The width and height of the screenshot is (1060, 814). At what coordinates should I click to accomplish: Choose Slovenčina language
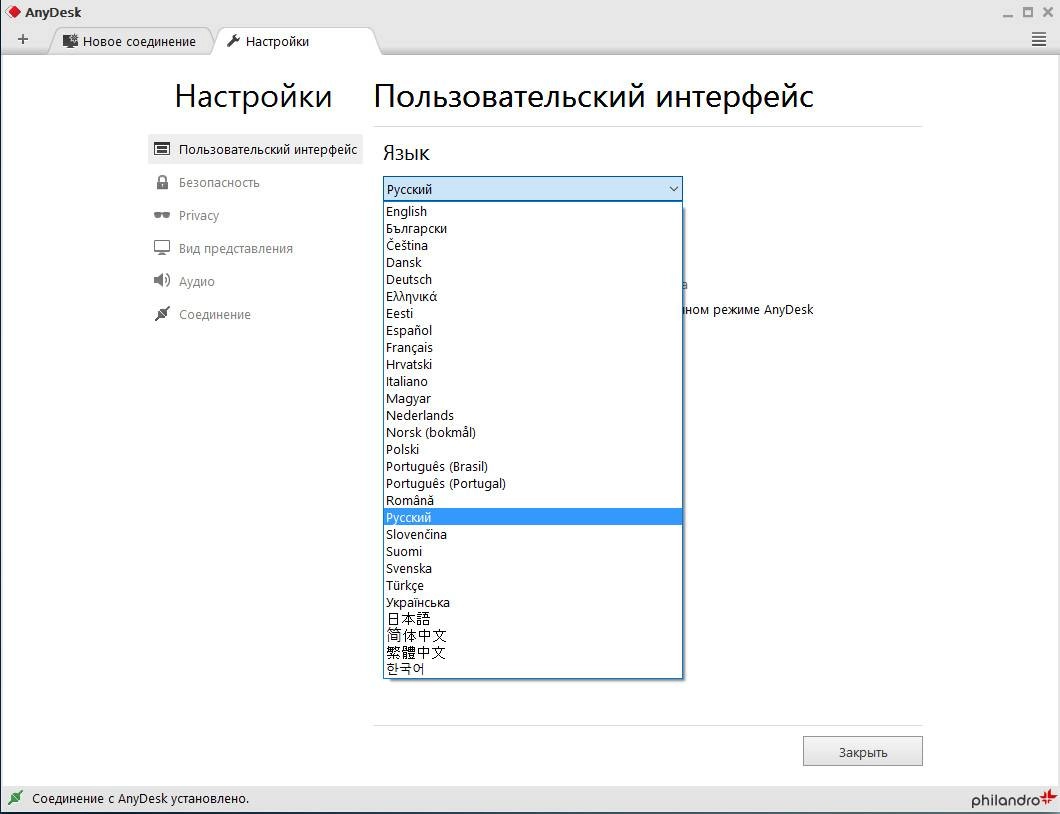coord(533,534)
